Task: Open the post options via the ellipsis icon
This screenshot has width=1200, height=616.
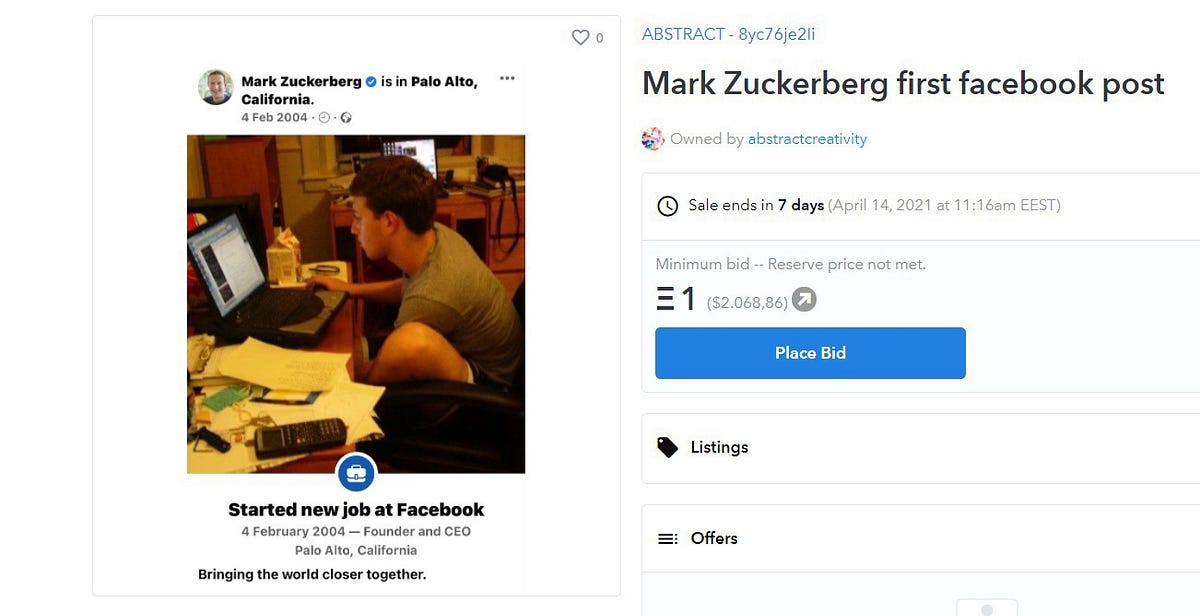Action: tap(507, 78)
